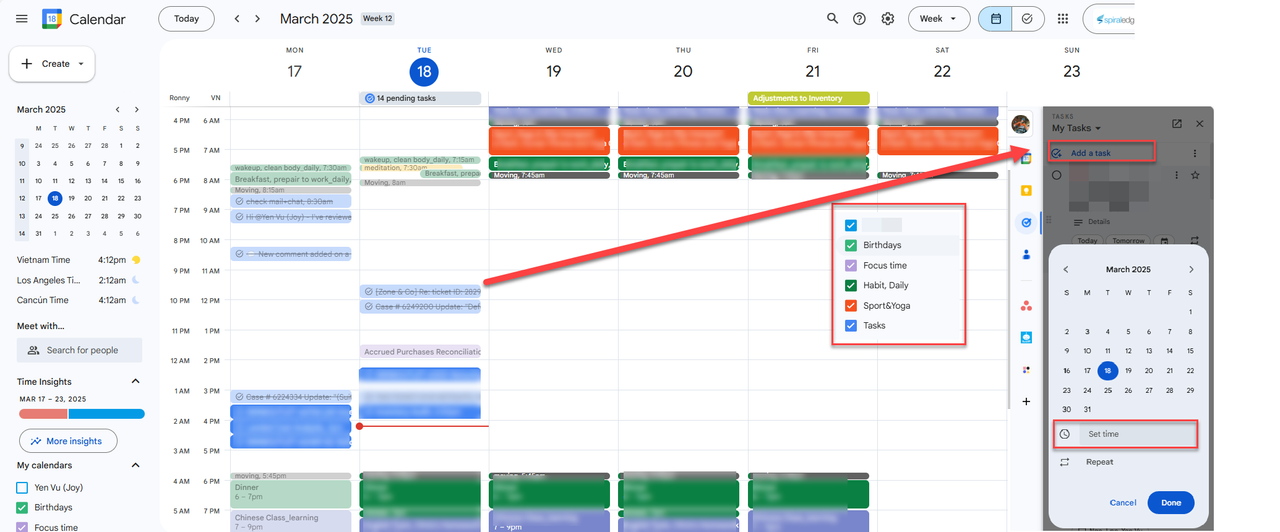Open More insights

(x=68, y=441)
